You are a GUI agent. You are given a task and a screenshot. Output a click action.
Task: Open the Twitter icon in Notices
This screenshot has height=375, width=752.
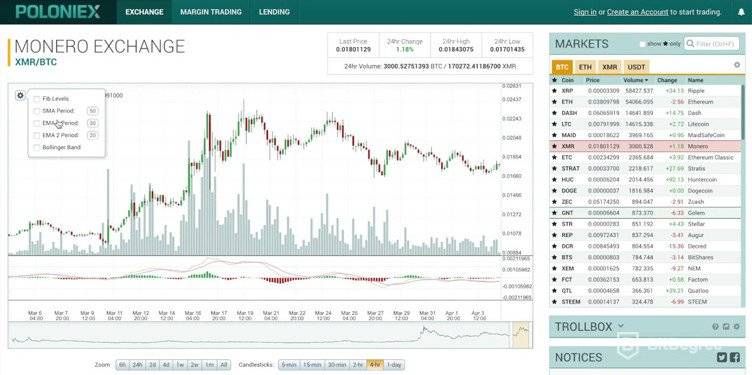pyautogui.click(x=722, y=357)
